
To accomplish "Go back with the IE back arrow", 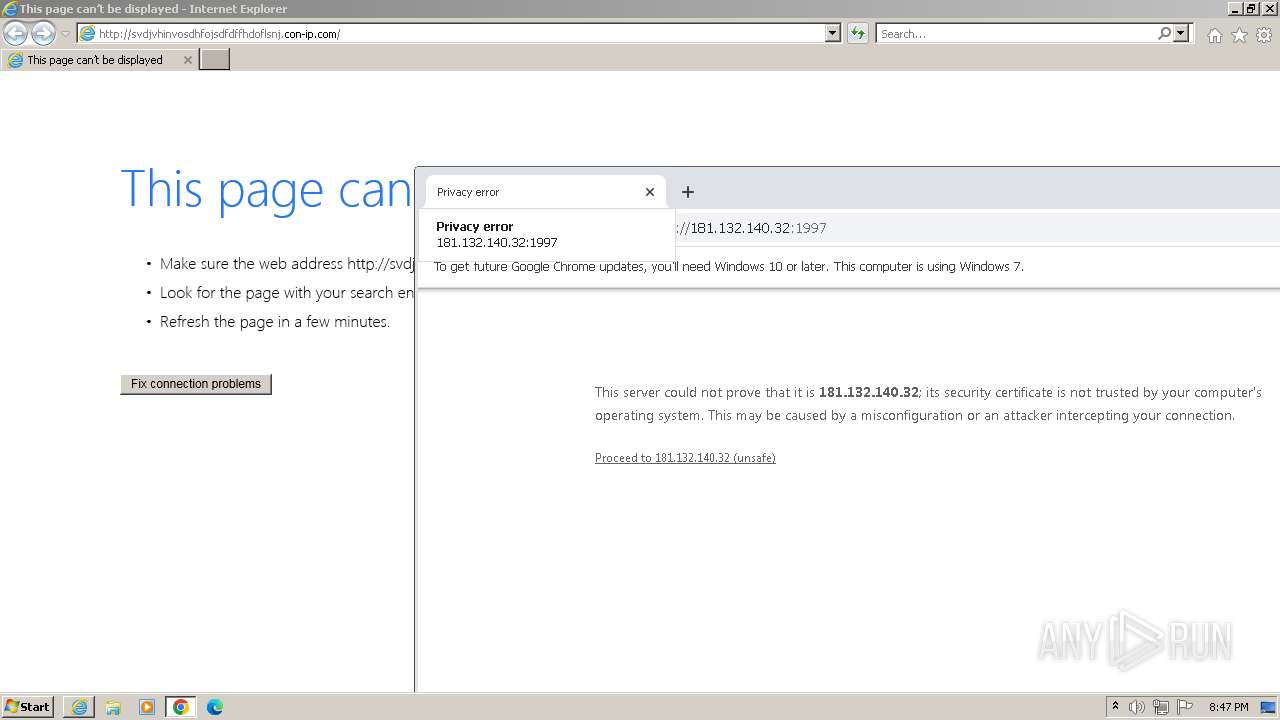I will click(x=16, y=34).
